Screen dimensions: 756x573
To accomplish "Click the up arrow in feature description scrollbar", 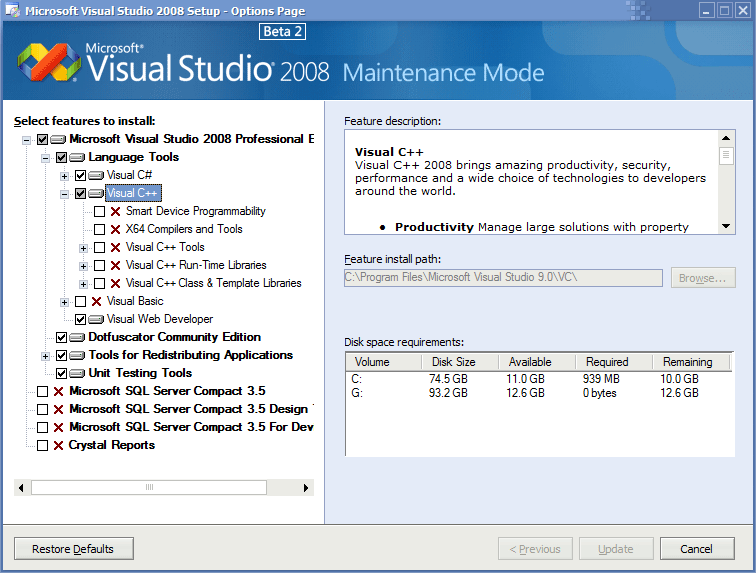I will pyautogui.click(x=726, y=138).
